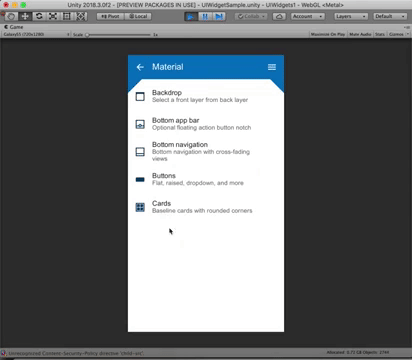
Task: Click the Play button
Action: (191, 16)
